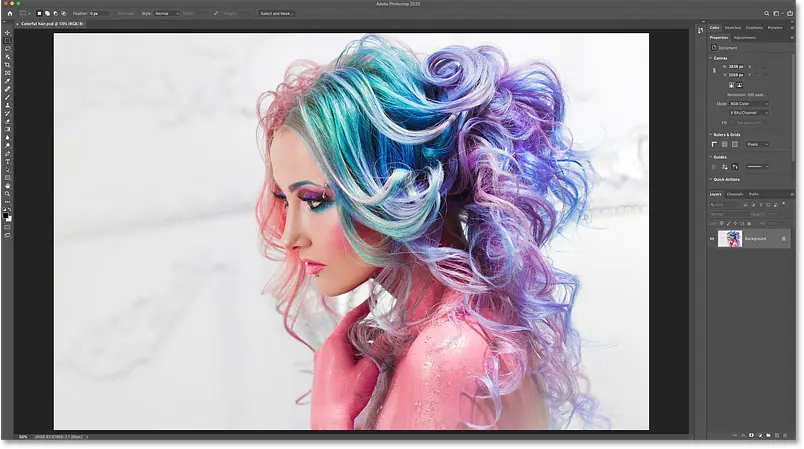The width and height of the screenshot is (804, 449).
Task: Click the Feather value input field
Action: click(x=99, y=13)
